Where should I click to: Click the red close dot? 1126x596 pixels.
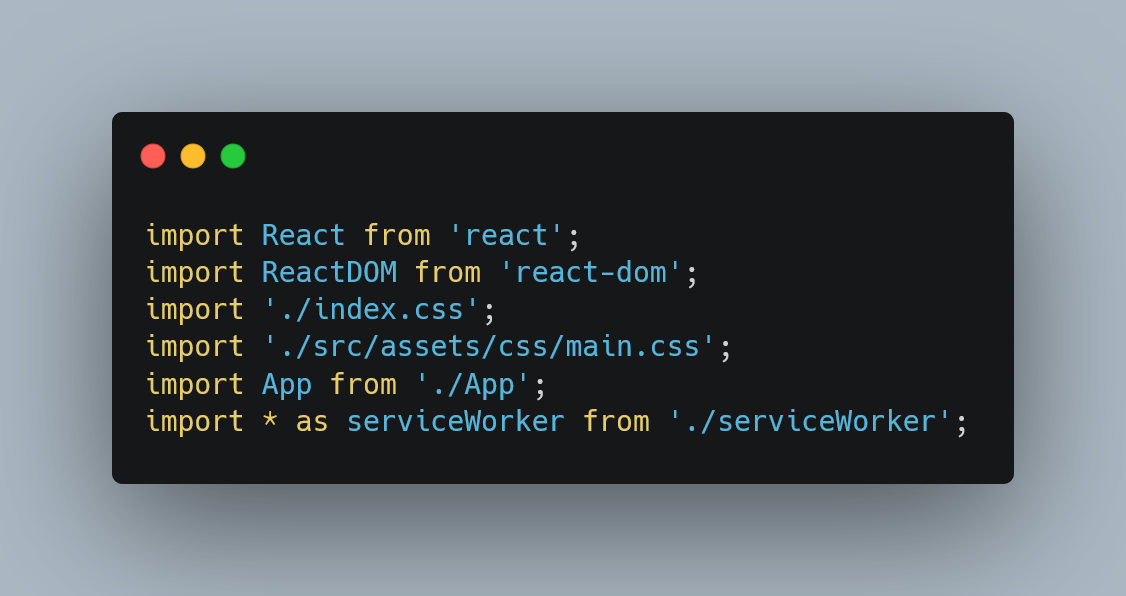[x=153, y=156]
